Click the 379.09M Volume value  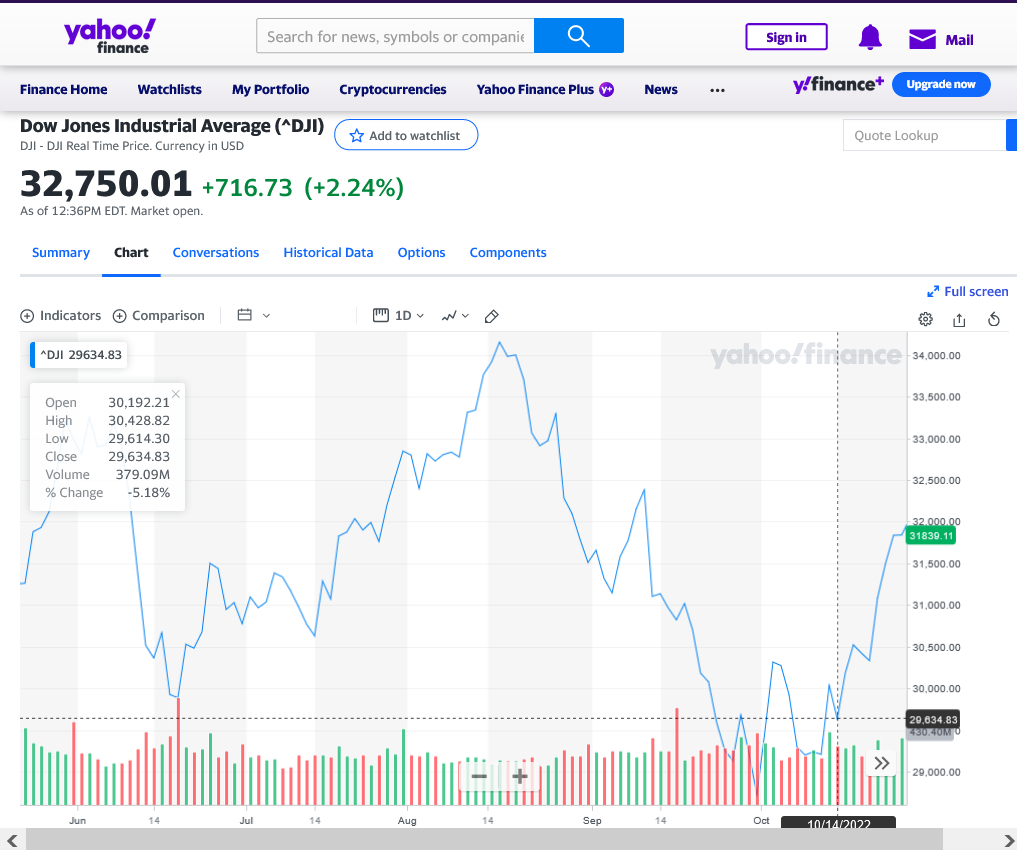(x=143, y=475)
